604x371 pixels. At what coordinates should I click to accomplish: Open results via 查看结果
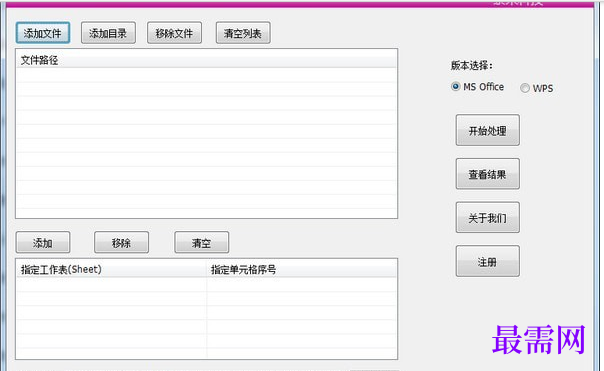[x=488, y=174]
